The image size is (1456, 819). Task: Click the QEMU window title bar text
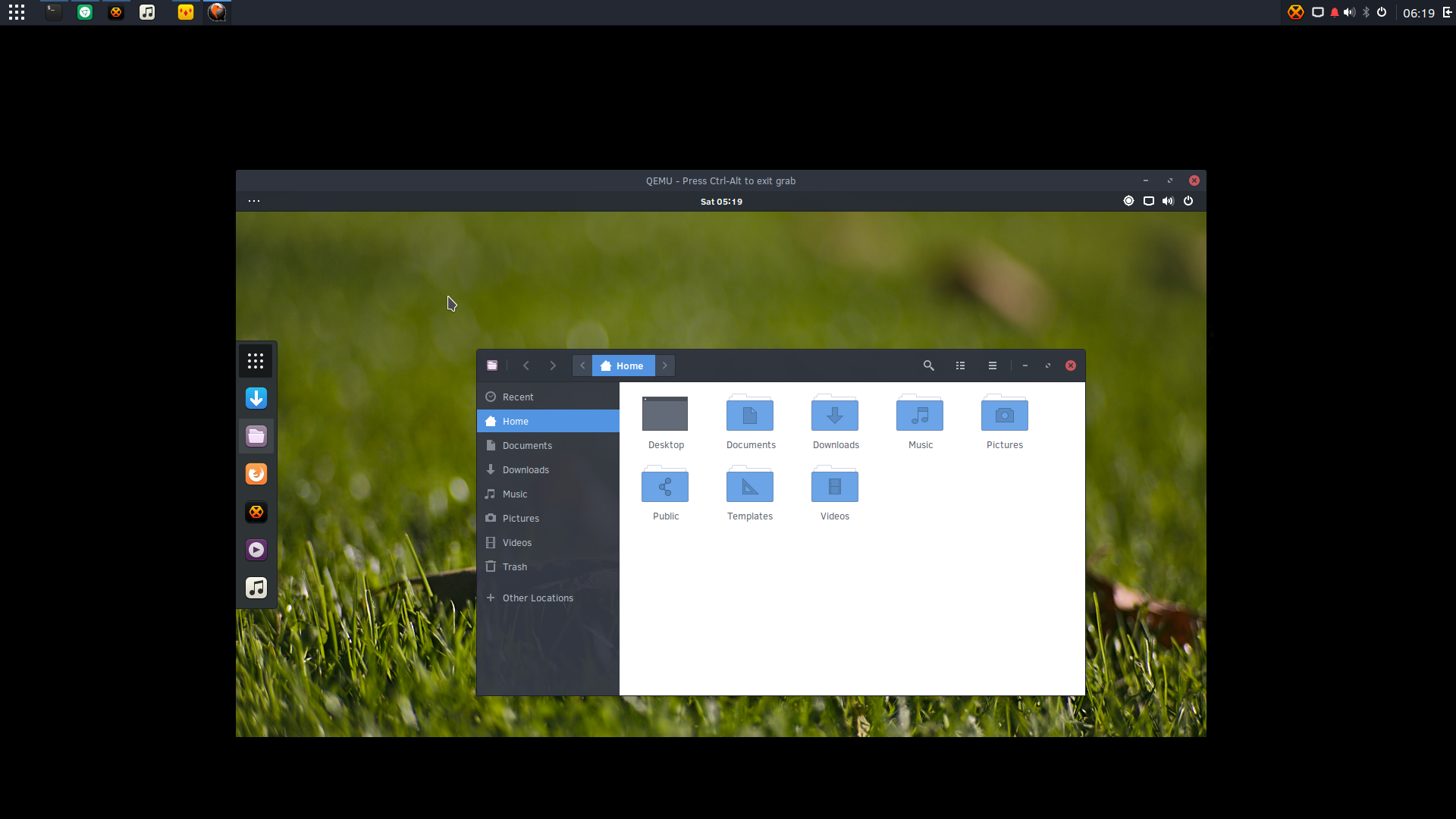[720, 181]
